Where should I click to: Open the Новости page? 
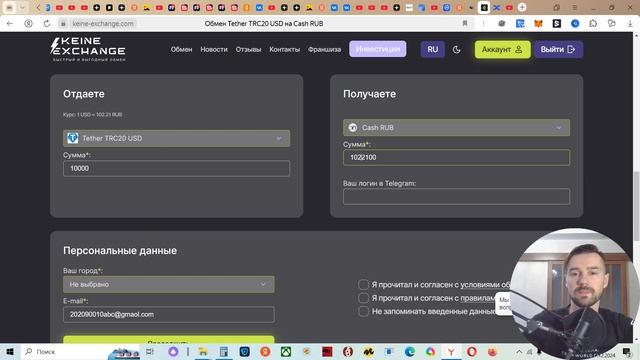pyautogui.click(x=214, y=49)
